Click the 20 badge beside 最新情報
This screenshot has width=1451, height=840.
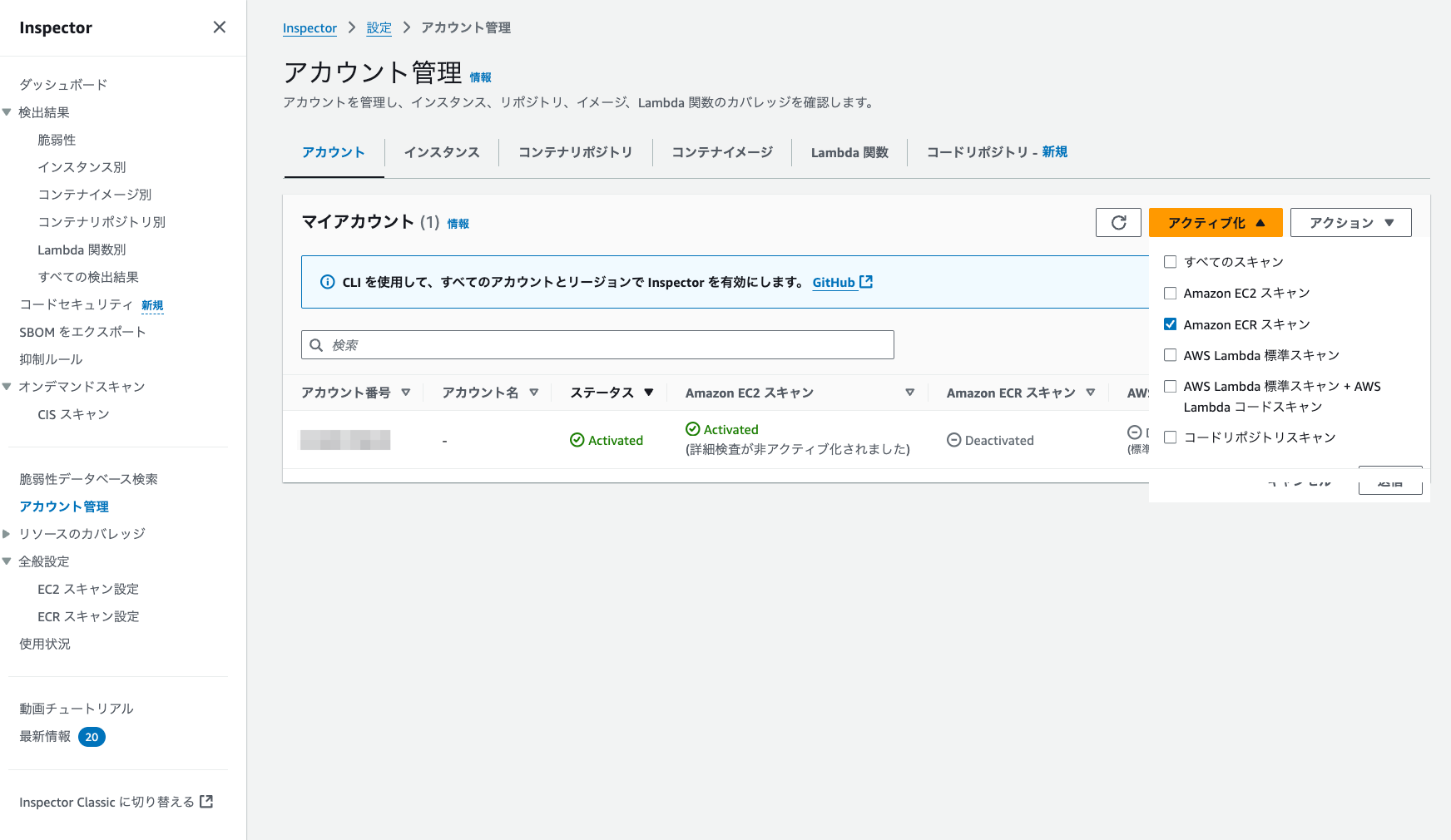(92, 737)
